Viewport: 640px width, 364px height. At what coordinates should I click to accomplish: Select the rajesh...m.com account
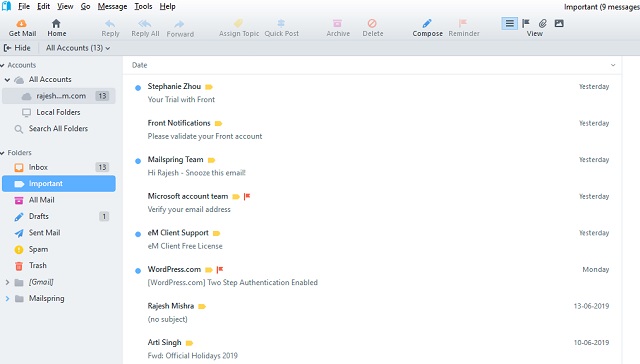[x=59, y=96]
